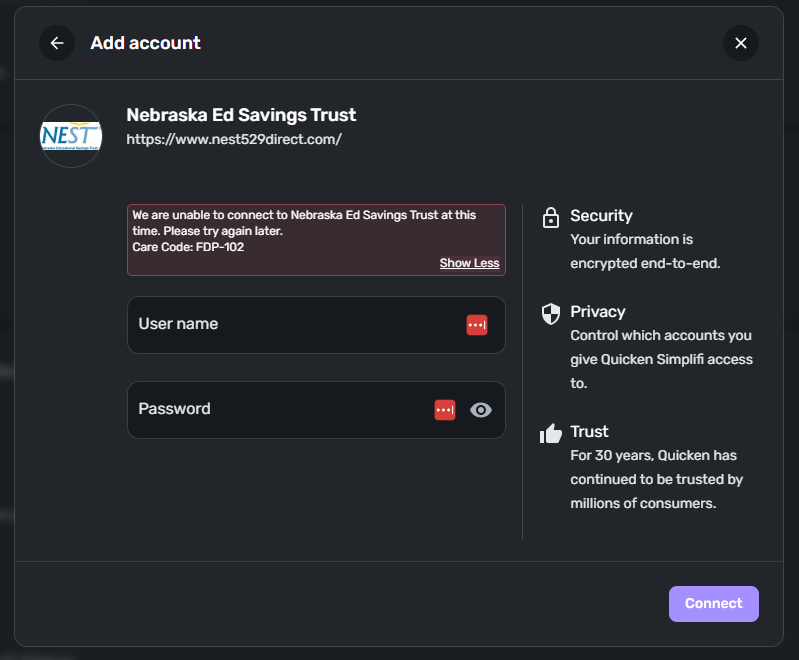Image resolution: width=799 pixels, height=660 pixels.
Task: Click the Privacy shield icon
Action: coord(550,314)
